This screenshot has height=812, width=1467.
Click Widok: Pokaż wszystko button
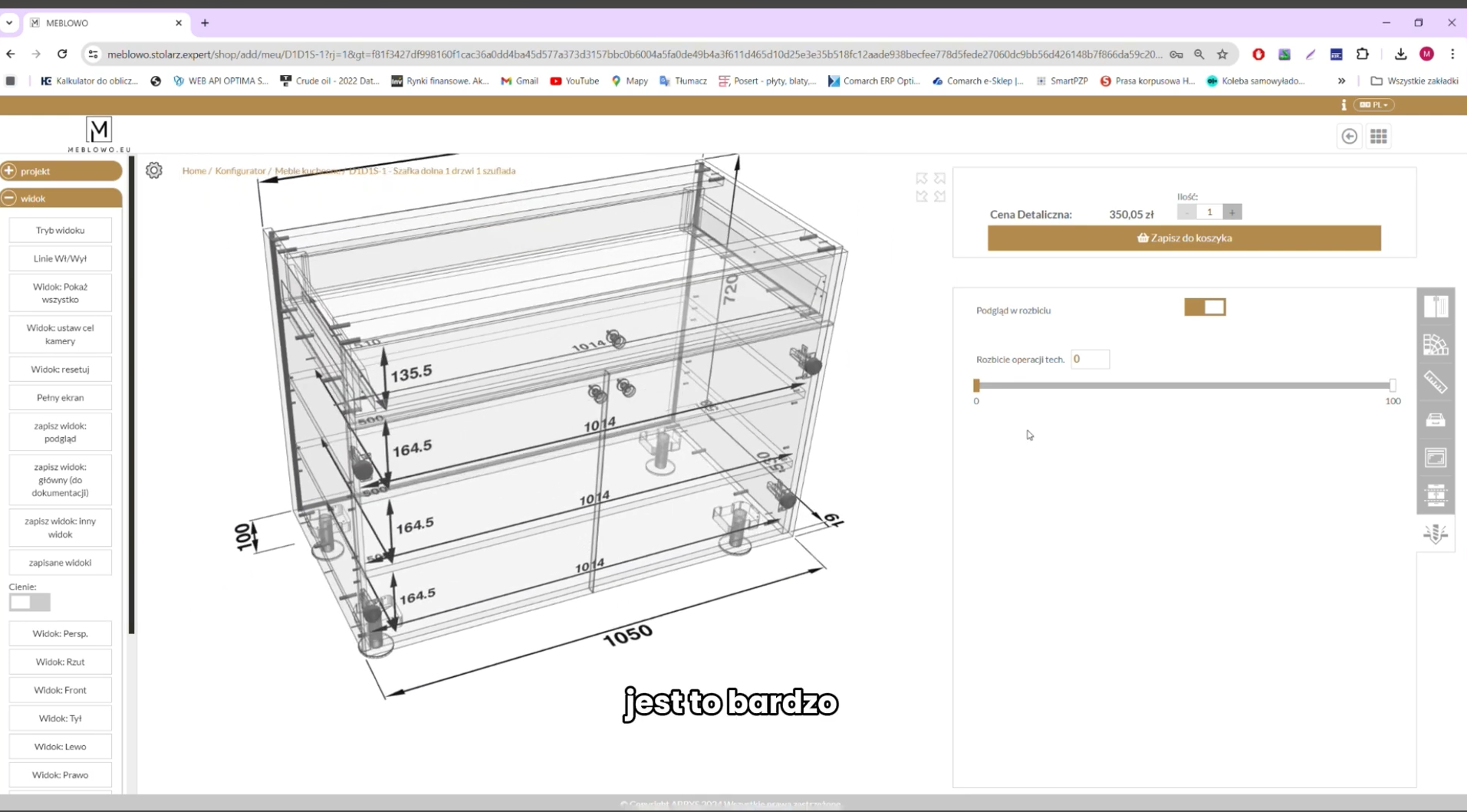pyautogui.click(x=60, y=293)
